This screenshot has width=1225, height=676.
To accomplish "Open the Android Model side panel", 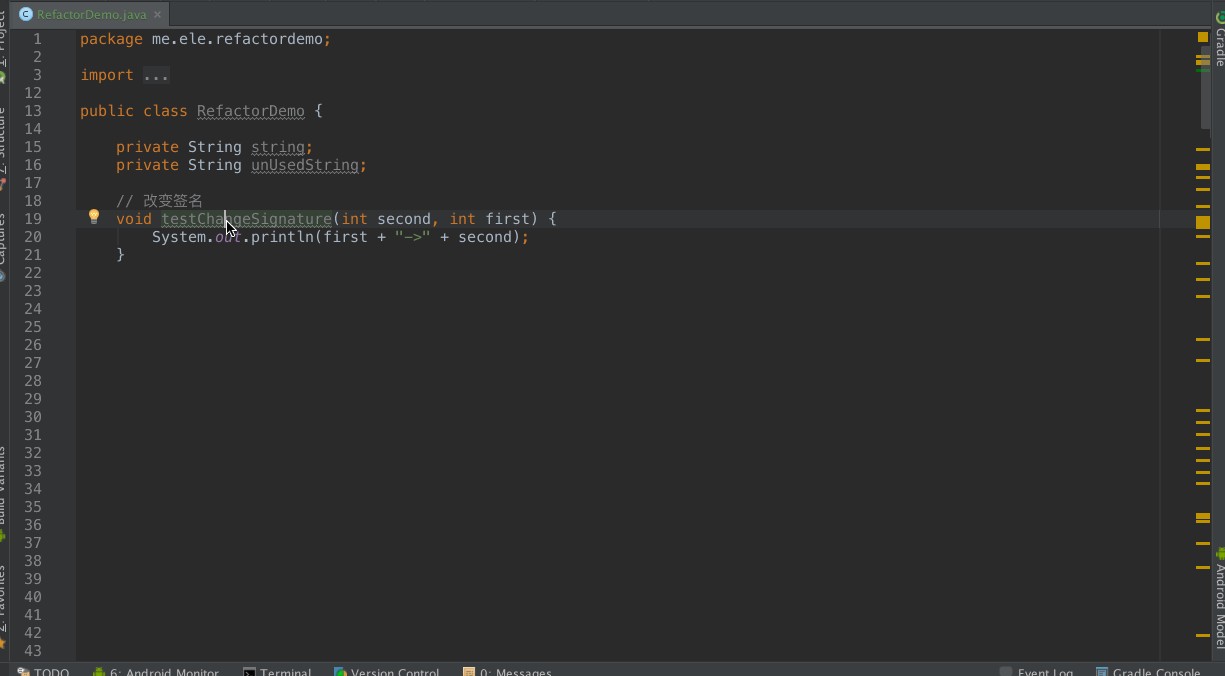I will (1219, 600).
